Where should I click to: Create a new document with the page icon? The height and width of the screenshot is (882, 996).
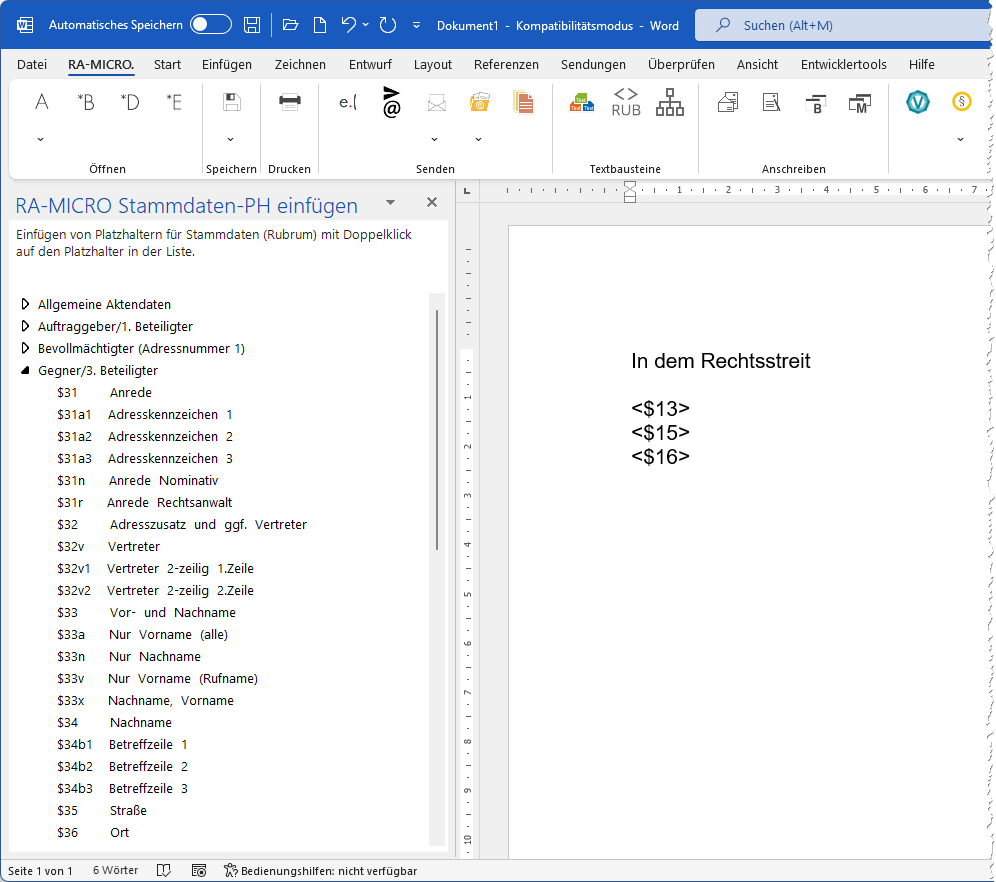coord(320,25)
